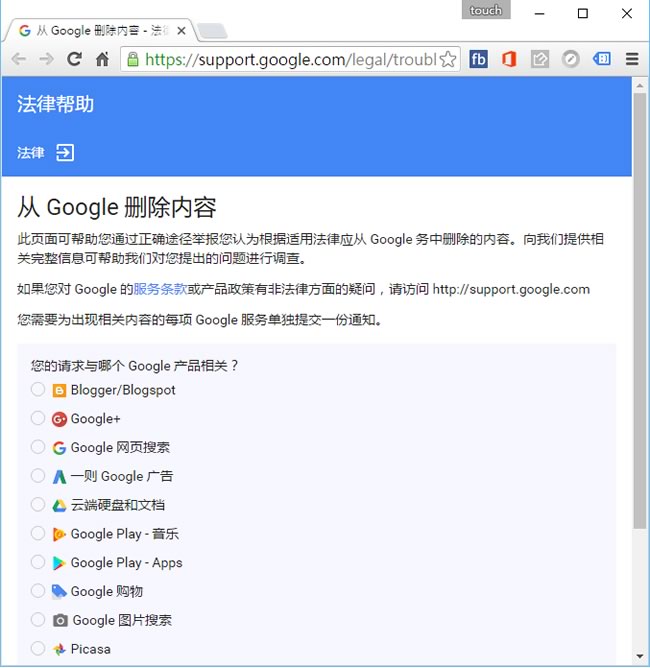Viewport: 650px width, 668px height.
Task: Select the Blogger/Blogspot radio button
Action: coord(38,389)
